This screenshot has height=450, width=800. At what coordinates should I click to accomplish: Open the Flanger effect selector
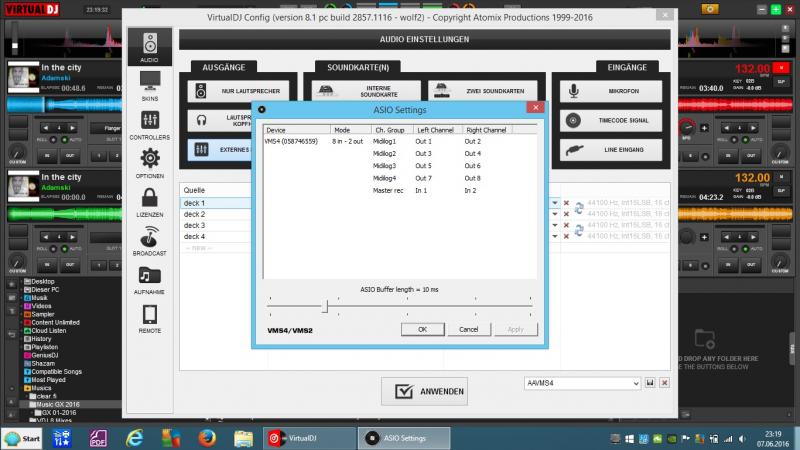[106, 128]
